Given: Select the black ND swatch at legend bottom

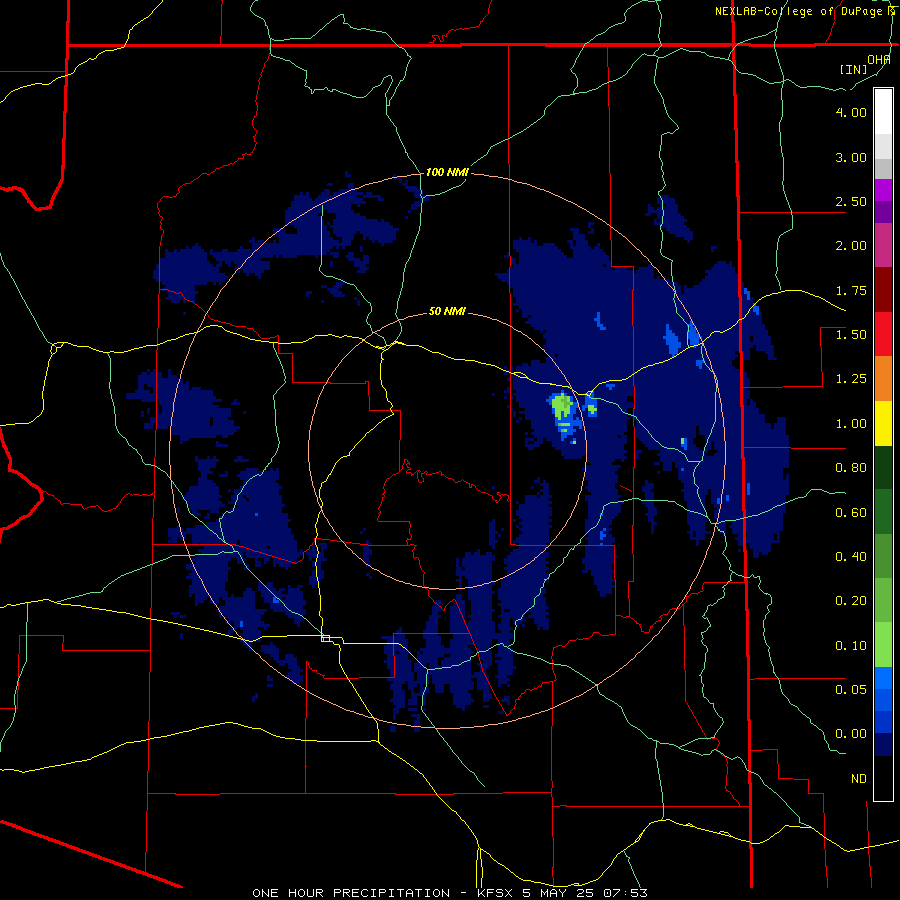Looking at the screenshot, I should pyautogui.click(x=883, y=778).
